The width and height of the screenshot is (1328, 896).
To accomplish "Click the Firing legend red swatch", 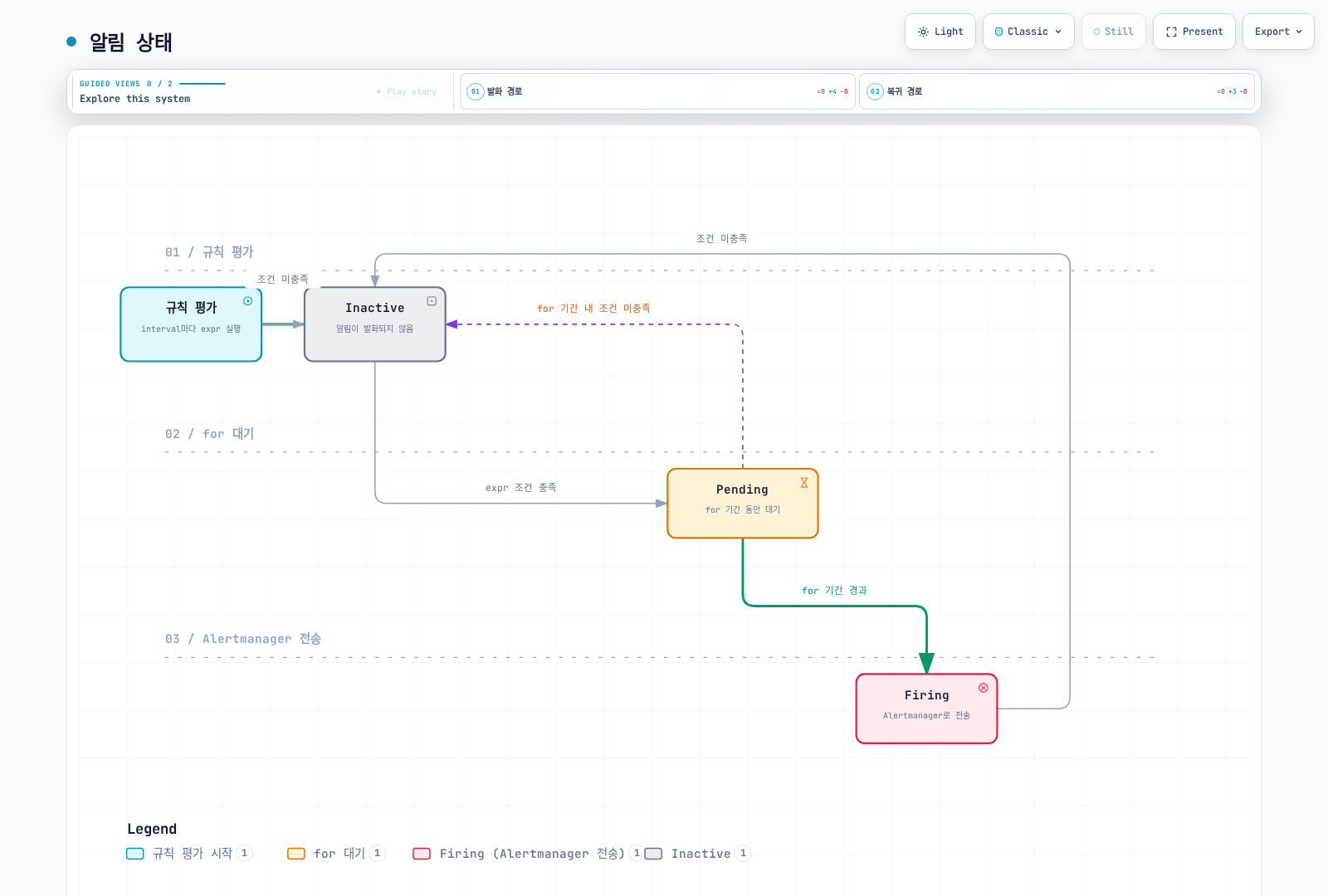I will coord(422,854).
